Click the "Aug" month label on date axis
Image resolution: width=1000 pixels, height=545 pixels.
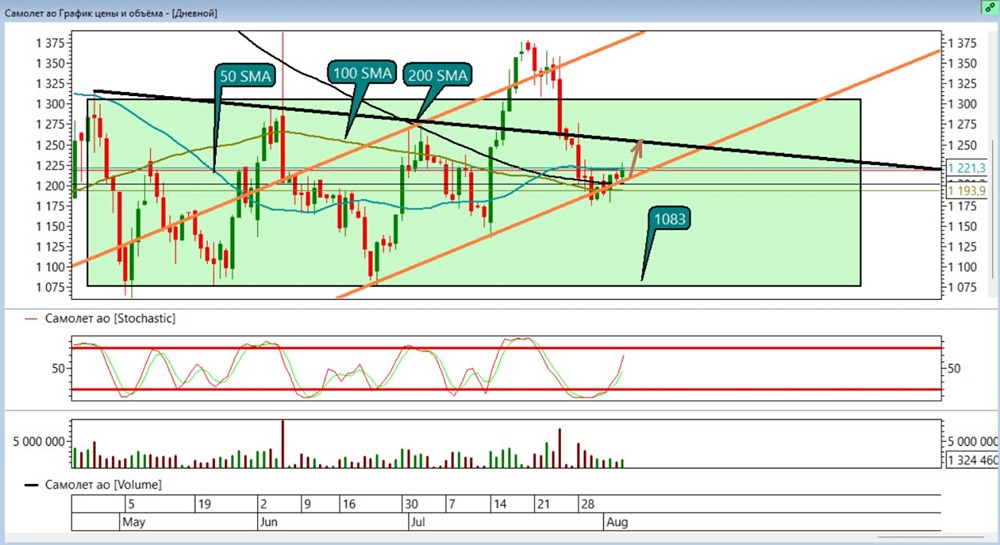(x=617, y=522)
